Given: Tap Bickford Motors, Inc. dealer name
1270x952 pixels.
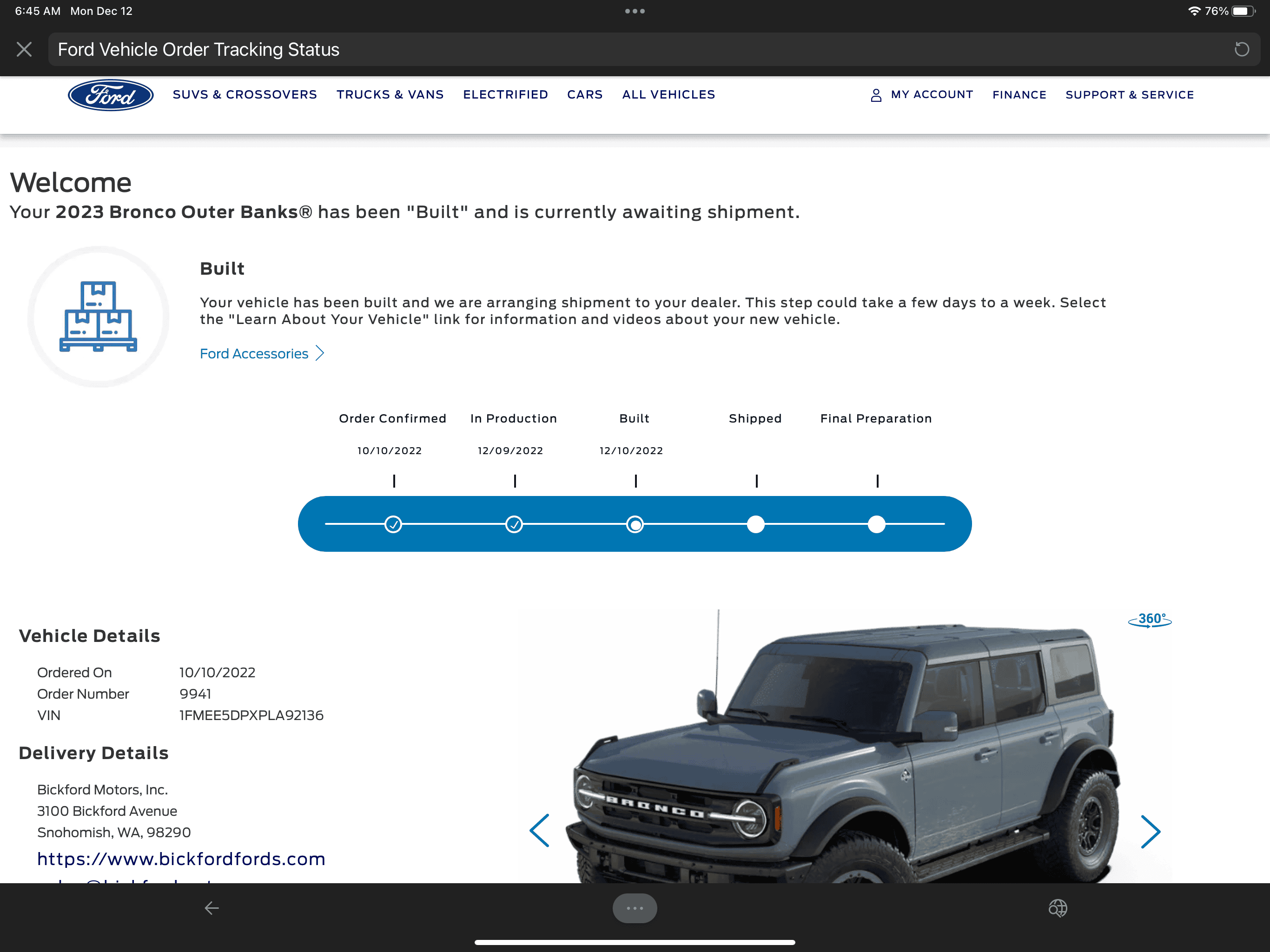Looking at the screenshot, I should tap(102, 789).
